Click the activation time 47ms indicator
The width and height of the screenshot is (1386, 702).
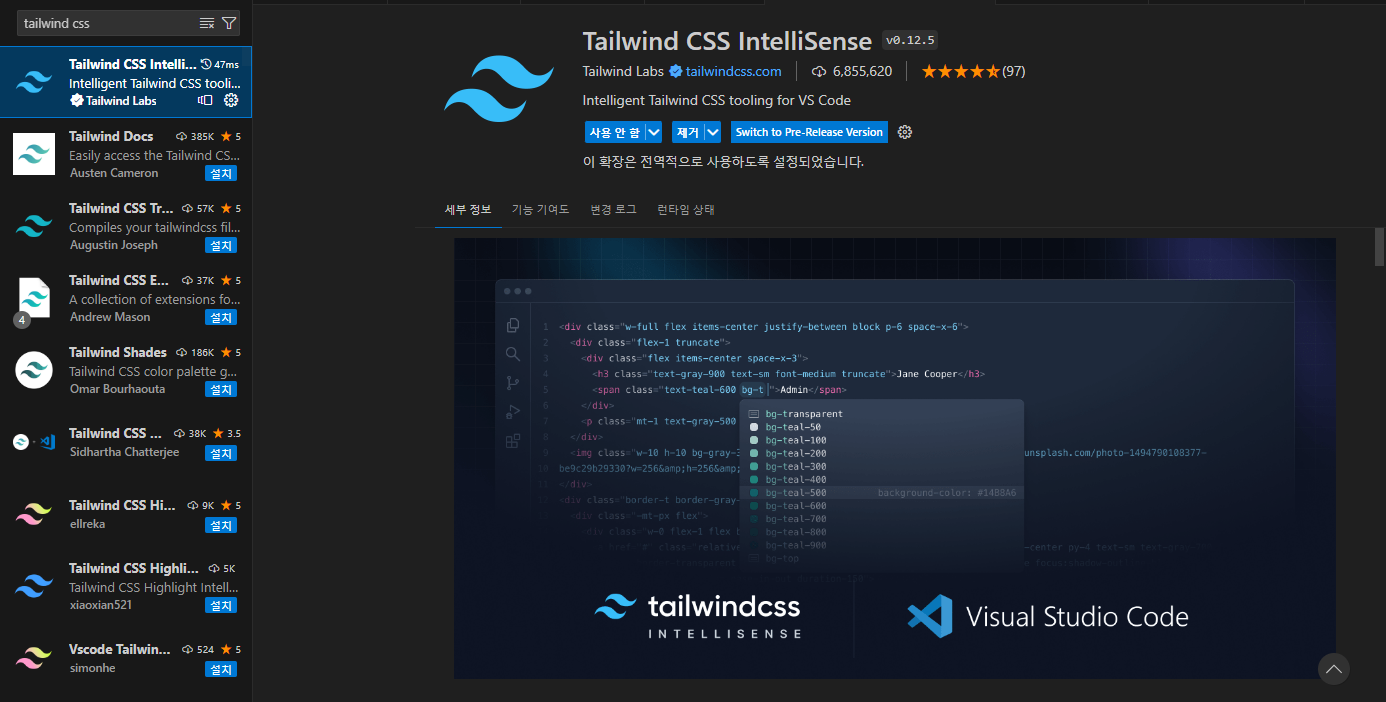219,64
